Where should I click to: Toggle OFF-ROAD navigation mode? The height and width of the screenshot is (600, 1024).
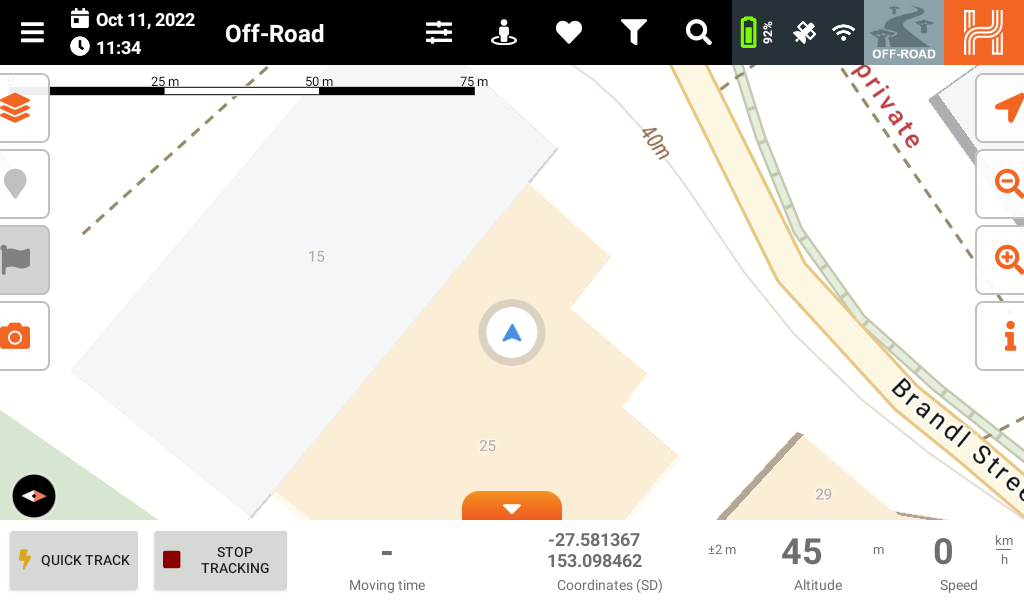point(904,32)
